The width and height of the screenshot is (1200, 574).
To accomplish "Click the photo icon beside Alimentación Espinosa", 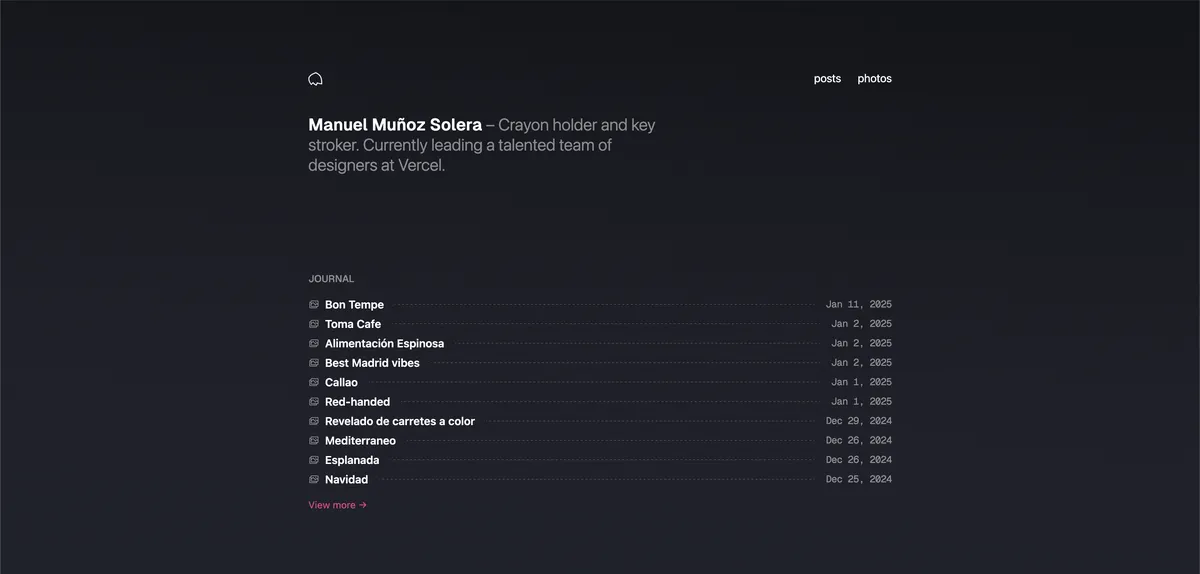I will coord(314,344).
